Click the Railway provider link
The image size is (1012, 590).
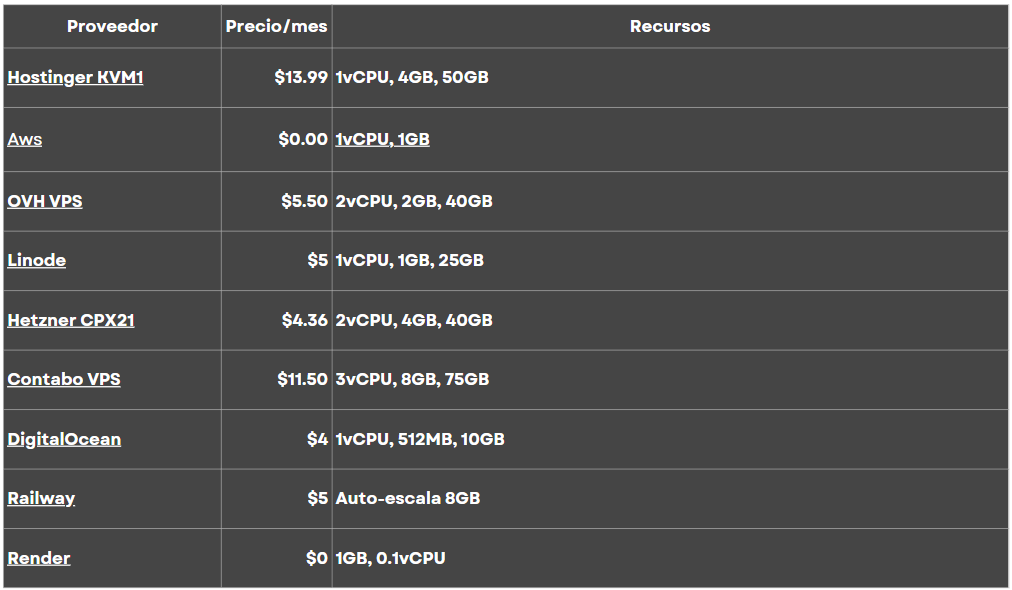pos(41,498)
